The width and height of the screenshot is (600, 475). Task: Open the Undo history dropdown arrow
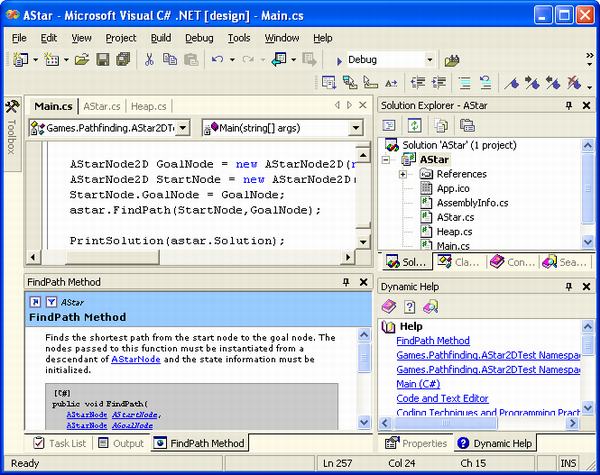pos(232,60)
